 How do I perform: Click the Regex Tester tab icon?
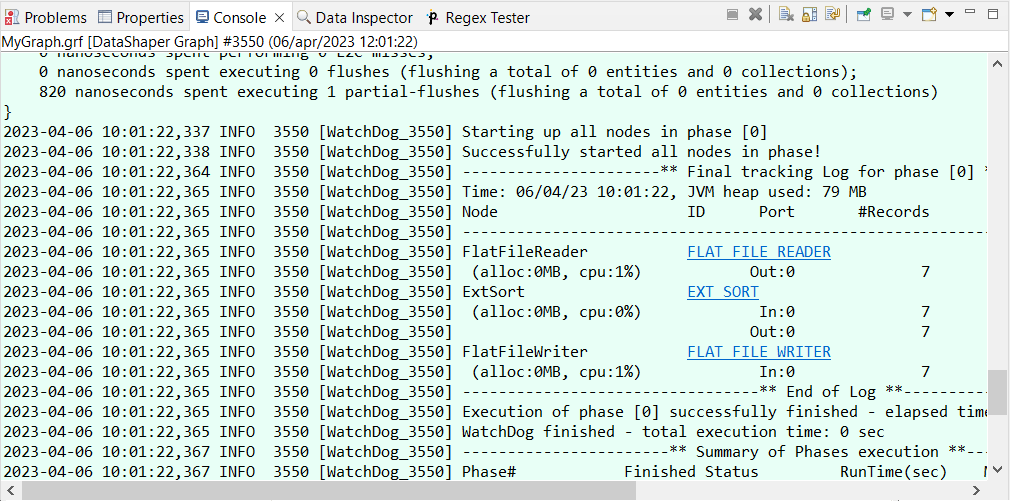point(433,18)
